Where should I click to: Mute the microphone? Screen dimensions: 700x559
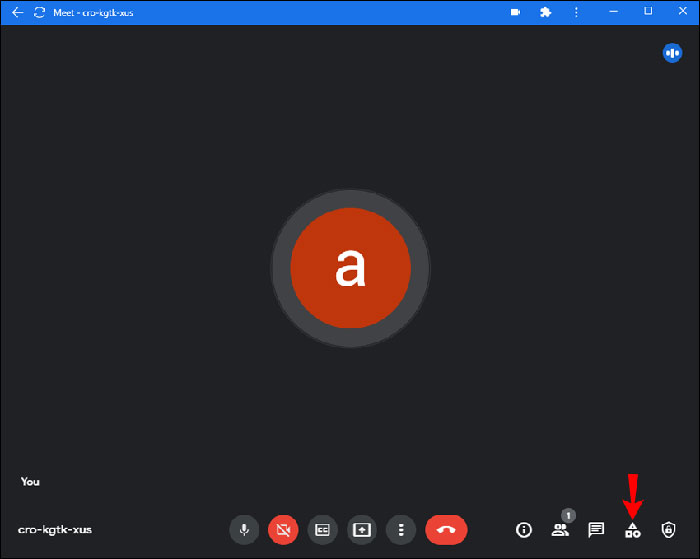[x=243, y=529]
